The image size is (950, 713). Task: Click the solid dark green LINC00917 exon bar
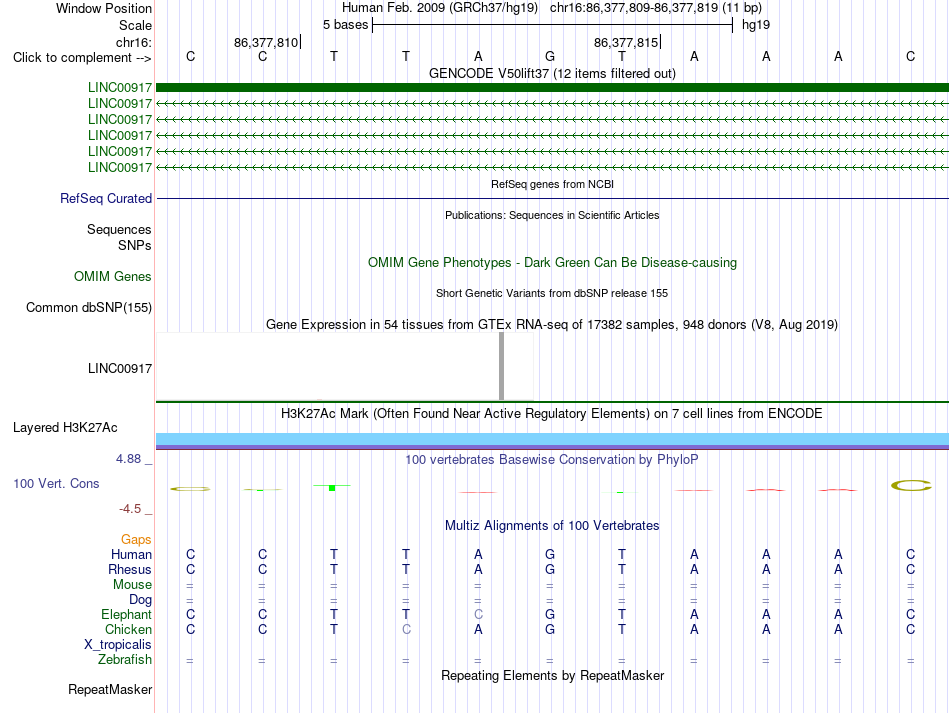pos(552,87)
